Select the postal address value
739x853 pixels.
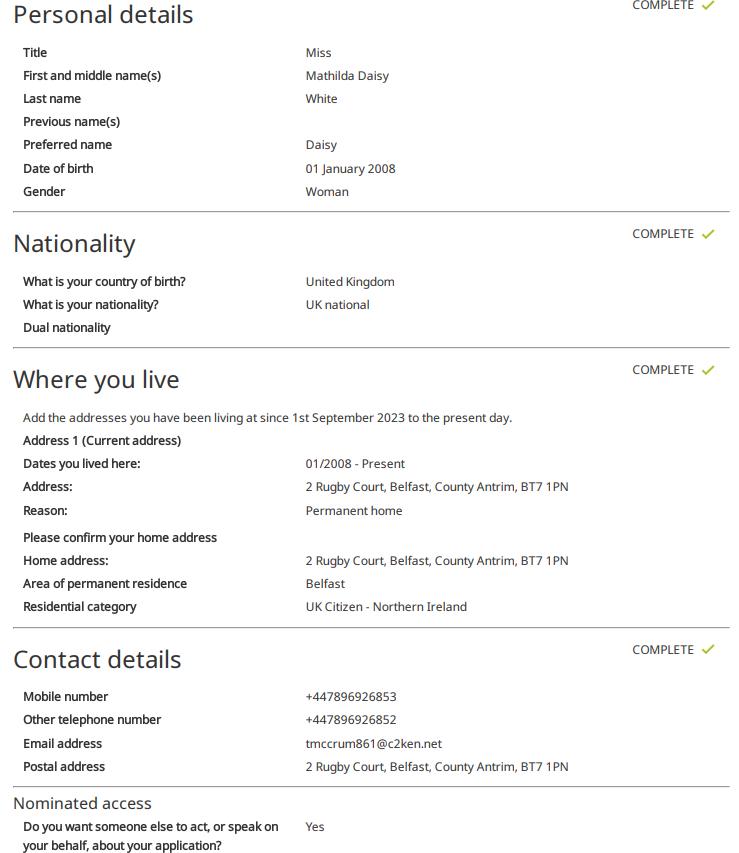(x=436, y=767)
